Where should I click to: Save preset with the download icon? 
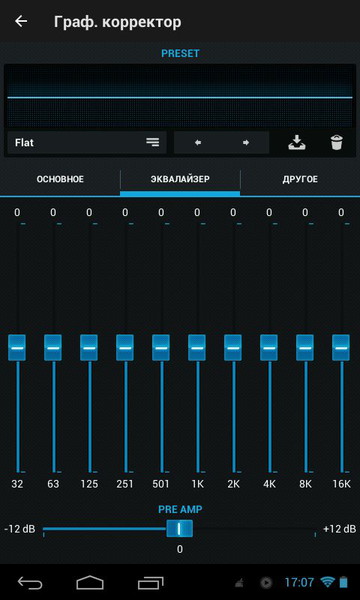[296, 143]
